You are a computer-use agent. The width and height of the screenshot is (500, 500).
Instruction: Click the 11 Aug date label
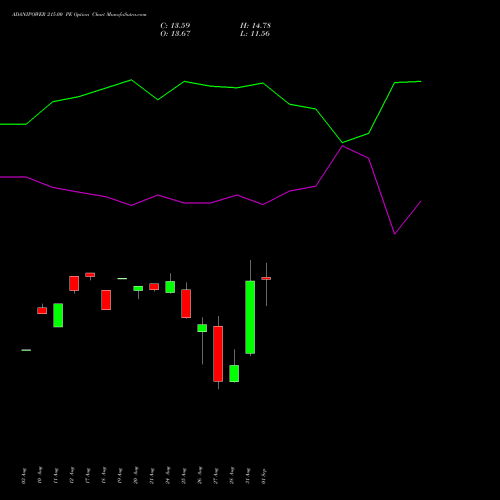pyautogui.click(x=56, y=476)
